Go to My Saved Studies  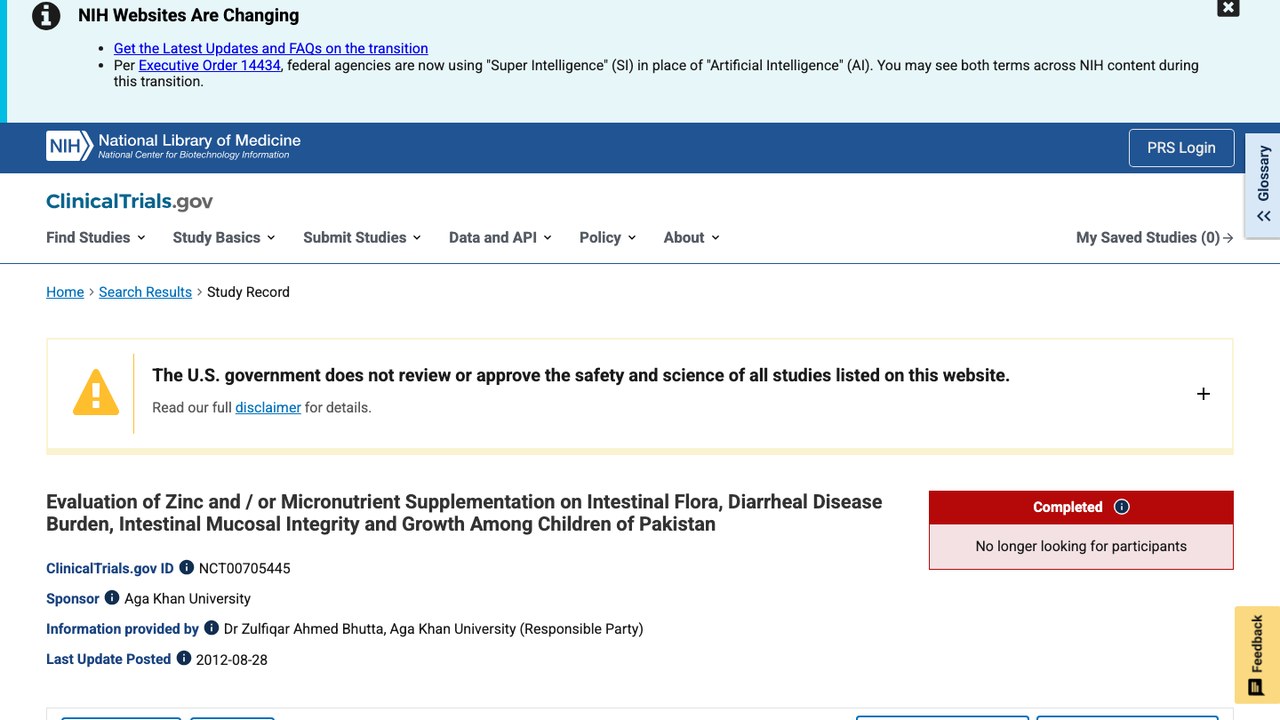1154,237
